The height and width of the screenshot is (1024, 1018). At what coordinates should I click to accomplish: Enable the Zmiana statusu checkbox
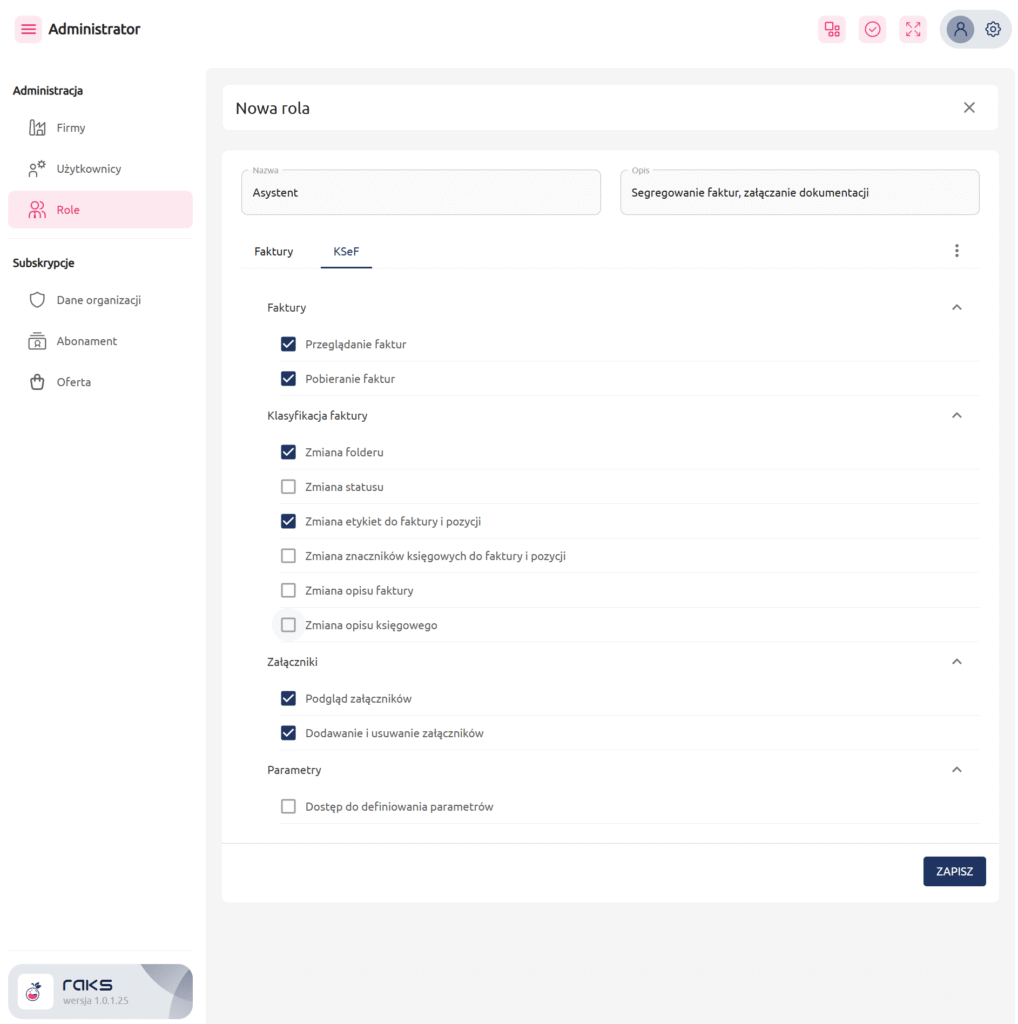coord(288,487)
